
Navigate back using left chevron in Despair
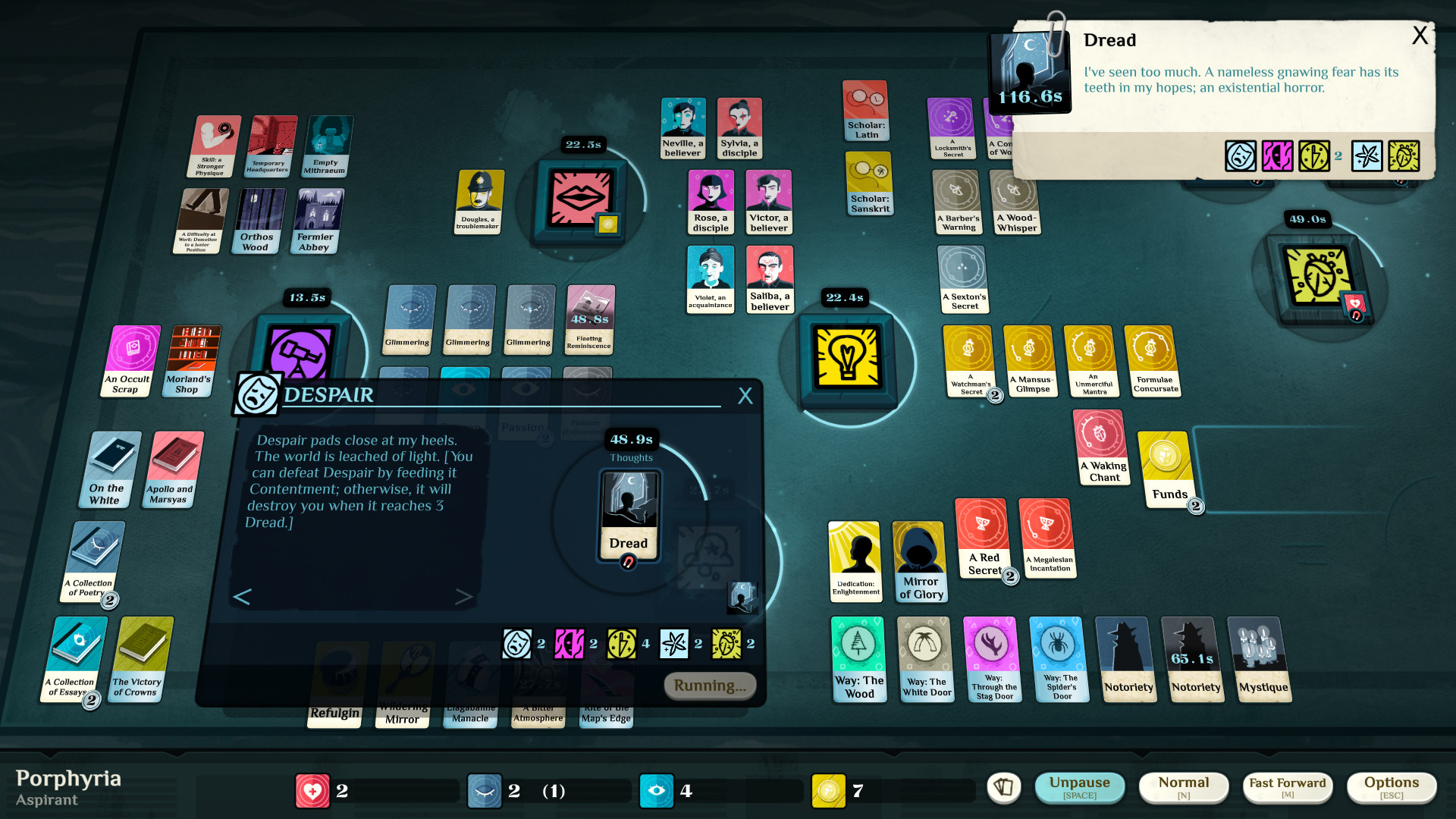pyautogui.click(x=243, y=596)
